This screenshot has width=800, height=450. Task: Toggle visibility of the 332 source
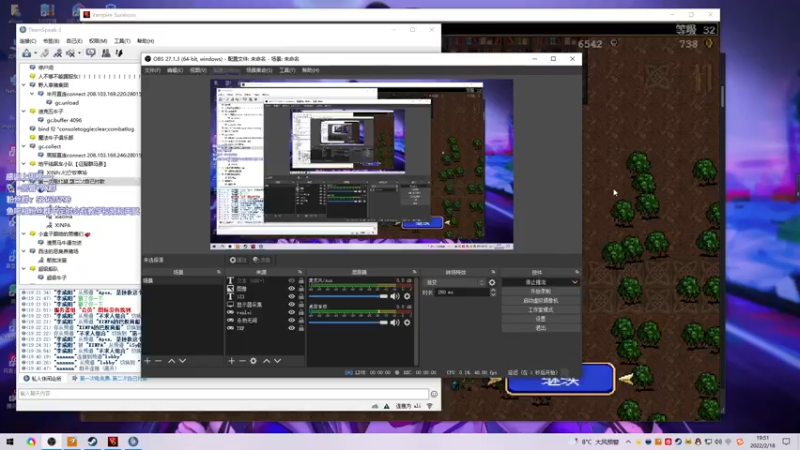click(x=291, y=328)
